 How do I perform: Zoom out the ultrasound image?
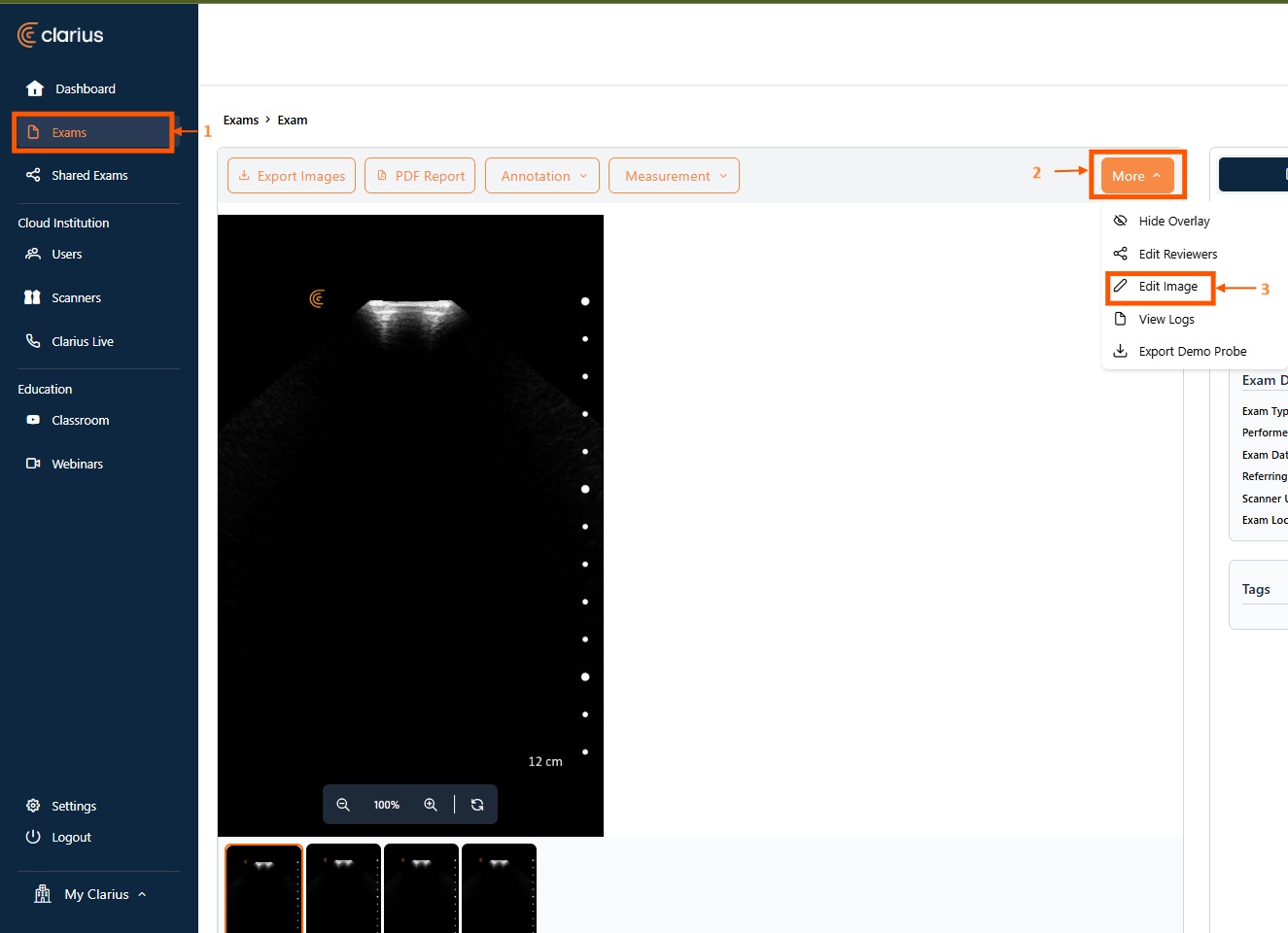tap(343, 805)
